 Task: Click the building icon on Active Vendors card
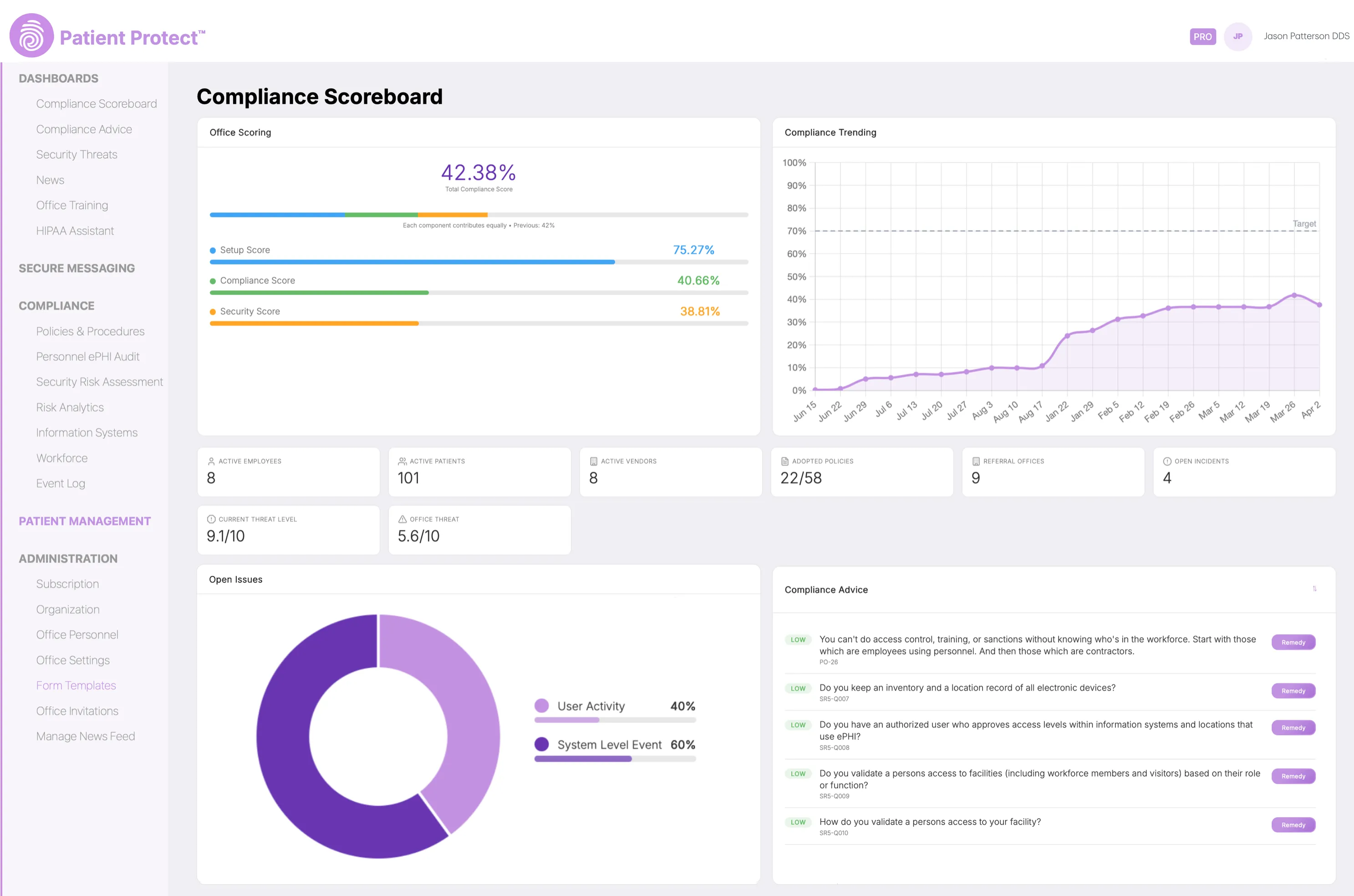pyautogui.click(x=594, y=461)
